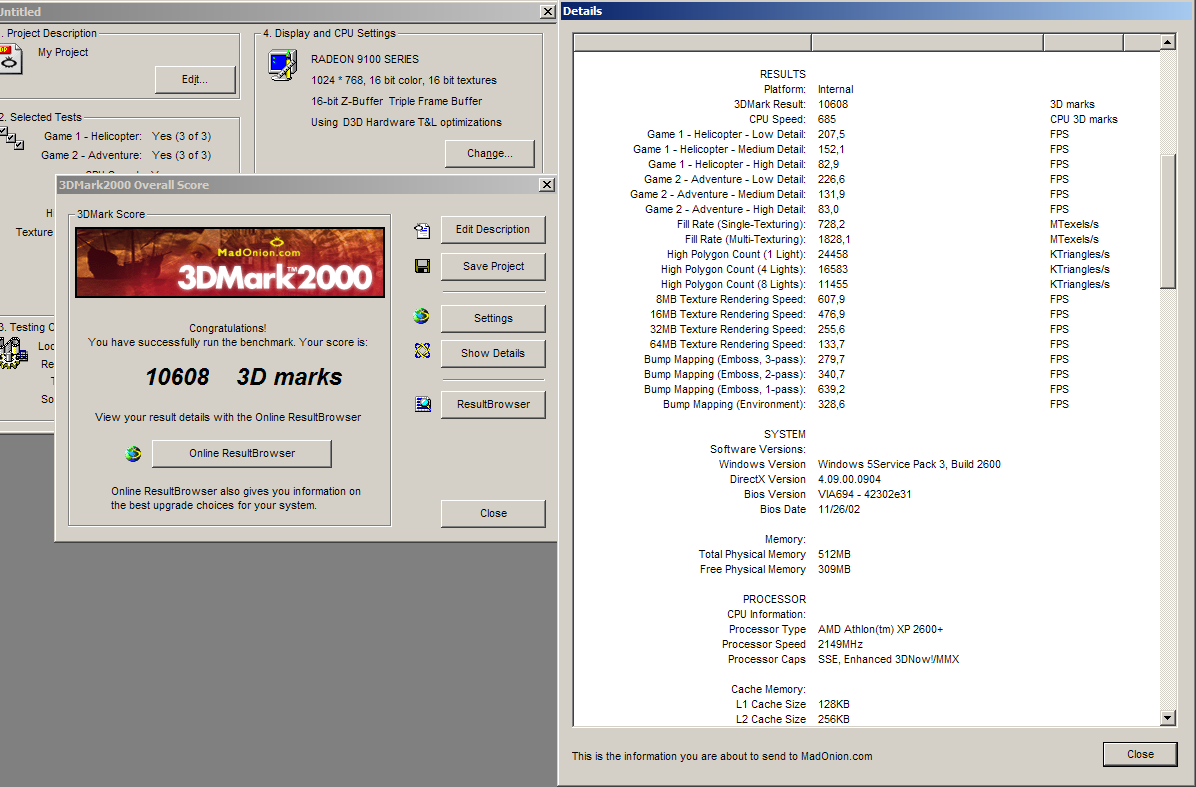Close the 3DMark Score dialog with Close button

(x=493, y=513)
